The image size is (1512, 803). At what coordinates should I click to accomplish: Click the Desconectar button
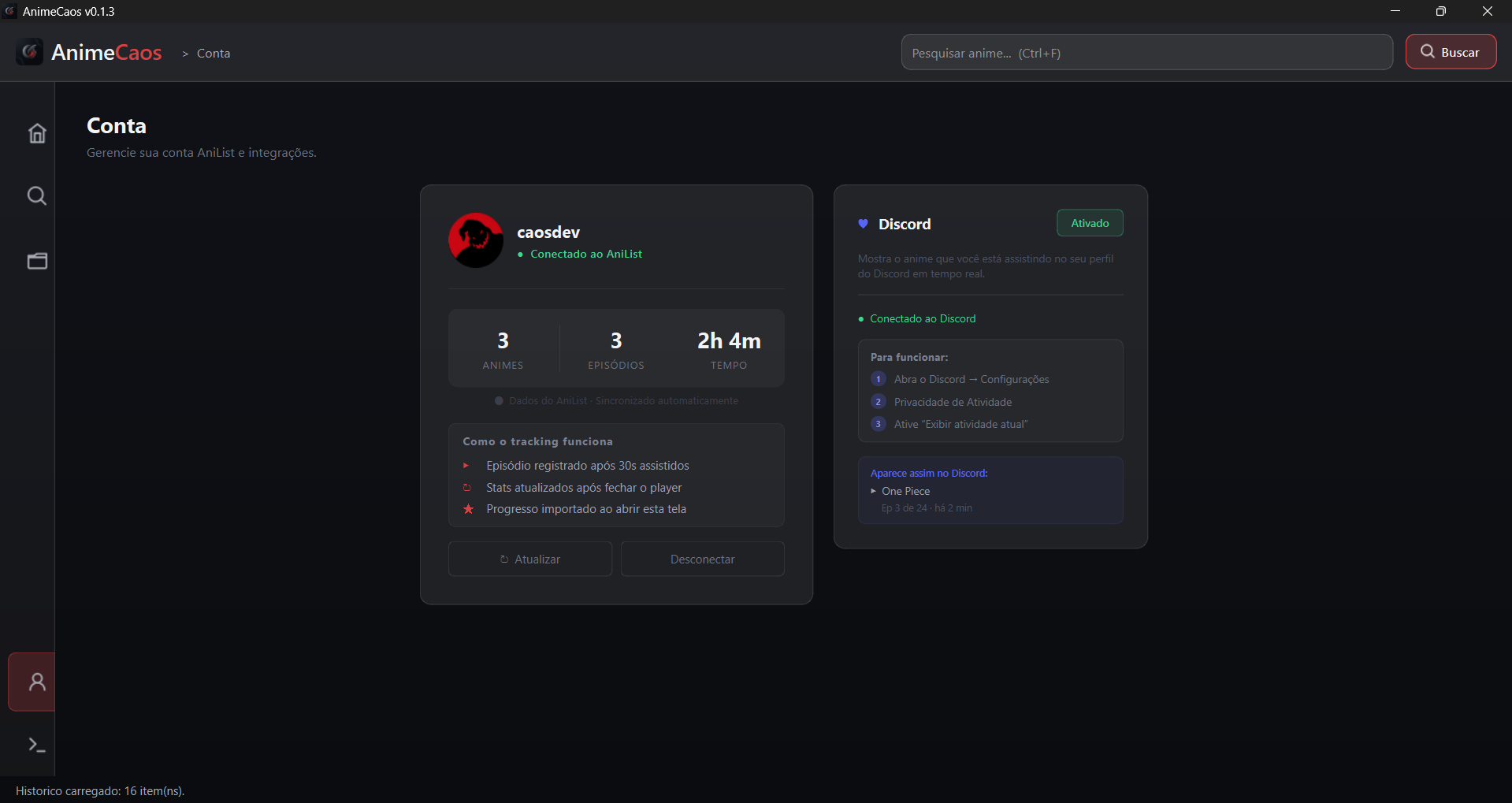[x=703, y=559]
